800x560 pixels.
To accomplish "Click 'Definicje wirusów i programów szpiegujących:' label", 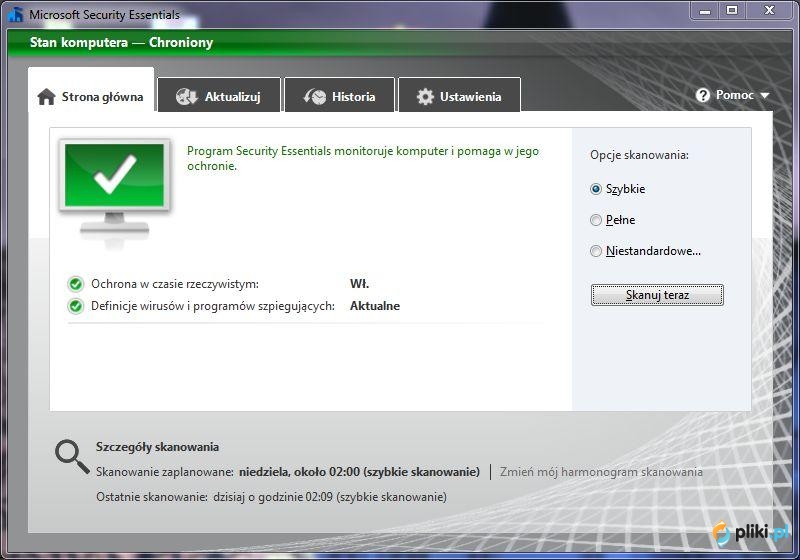I will pyautogui.click(x=213, y=306).
